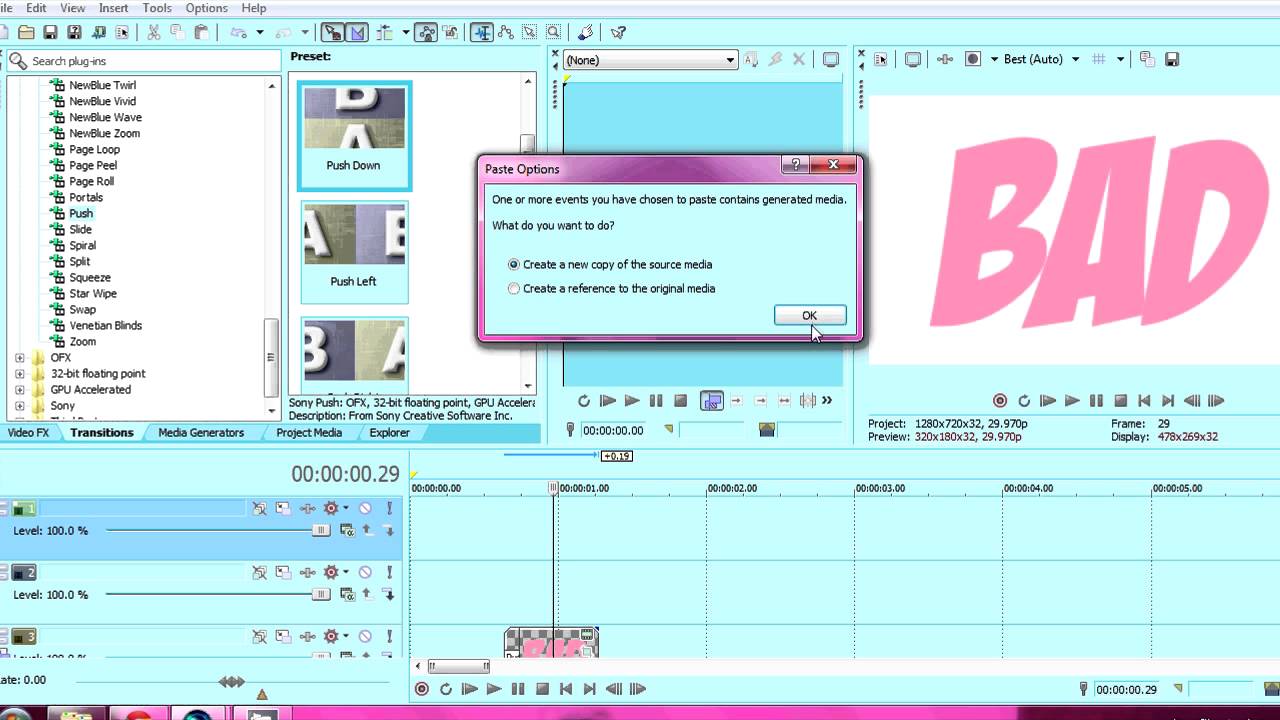Solo track 3
The image size is (1280, 720).
click(x=389, y=636)
